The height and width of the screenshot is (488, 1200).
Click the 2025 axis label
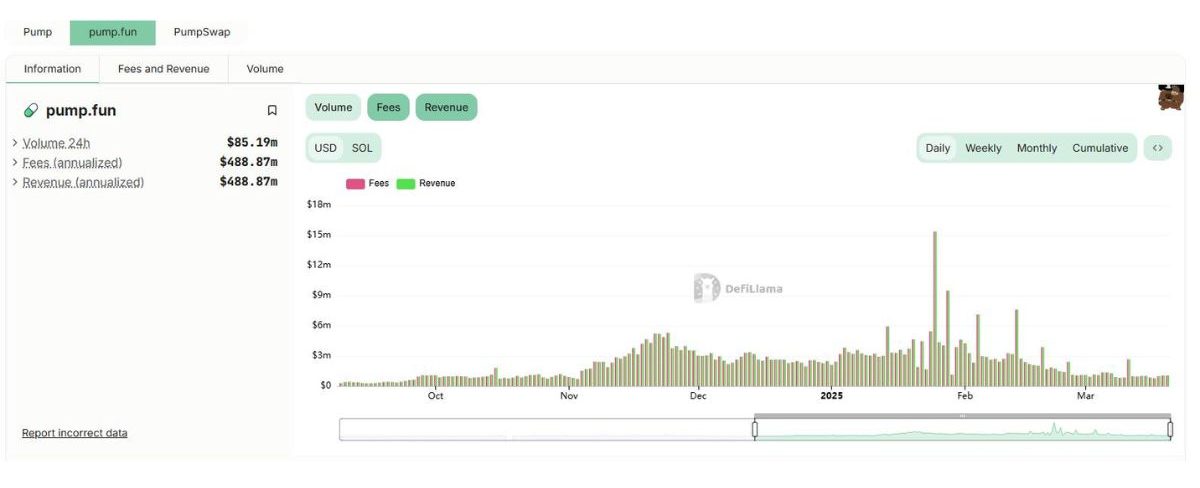click(832, 396)
